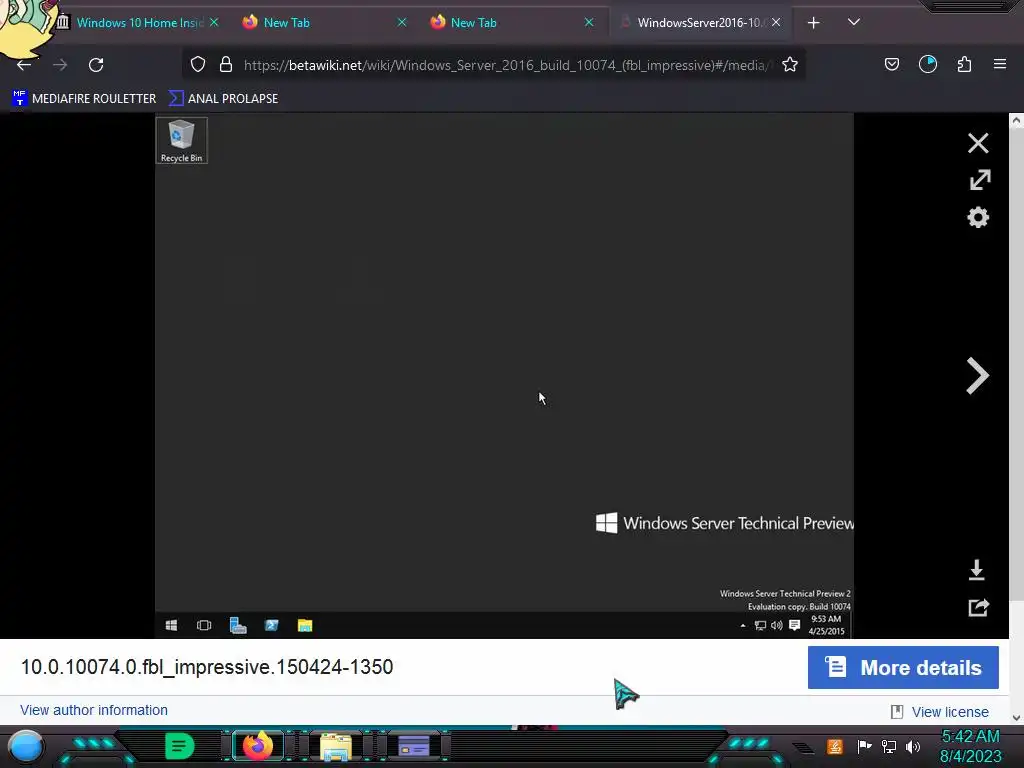This screenshot has width=1024, height=768.
Task: Open Action Center flag tray icon
Action: (864, 746)
